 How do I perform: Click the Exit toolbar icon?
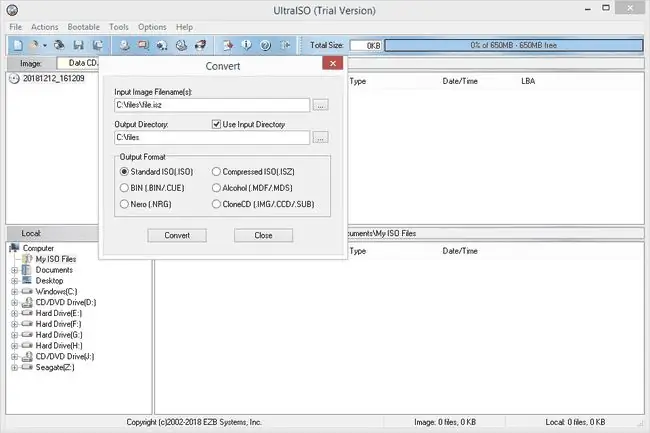285,45
